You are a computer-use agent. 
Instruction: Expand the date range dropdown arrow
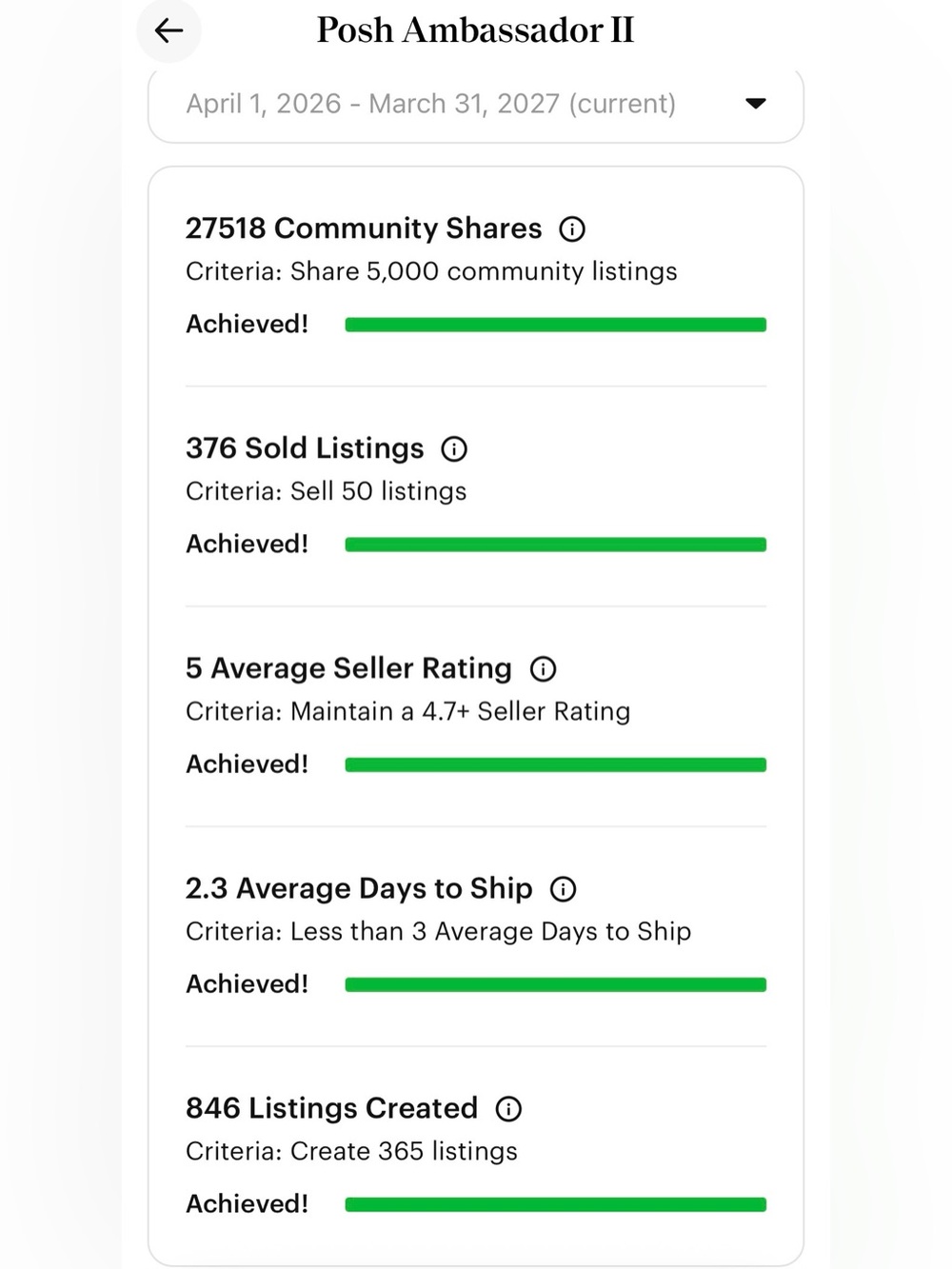click(x=756, y=104)
